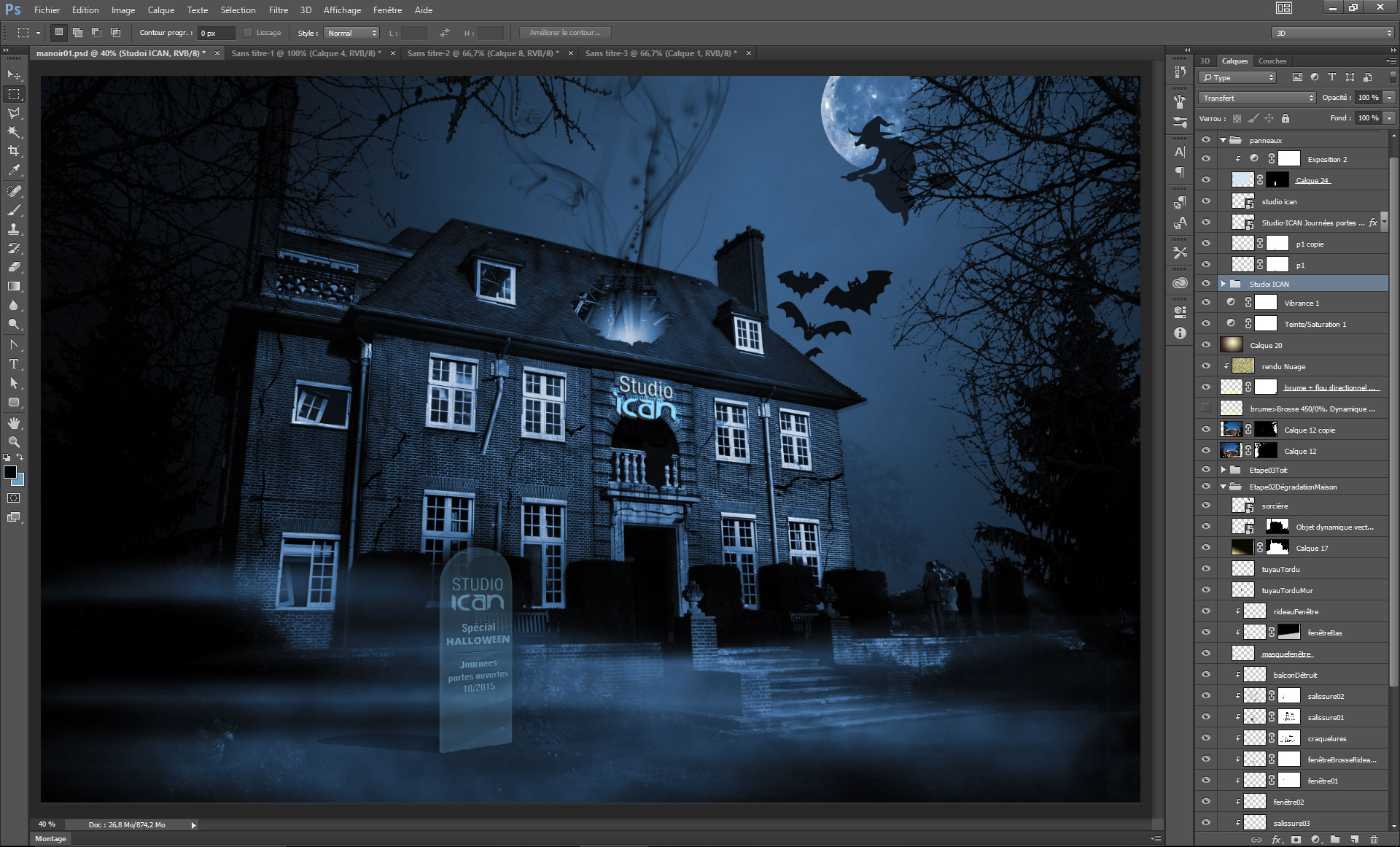Select the Rectangular Marquee tool
Image resolution: width=1400 pixels, height=847 pixels.
click(x=14, y=94)
